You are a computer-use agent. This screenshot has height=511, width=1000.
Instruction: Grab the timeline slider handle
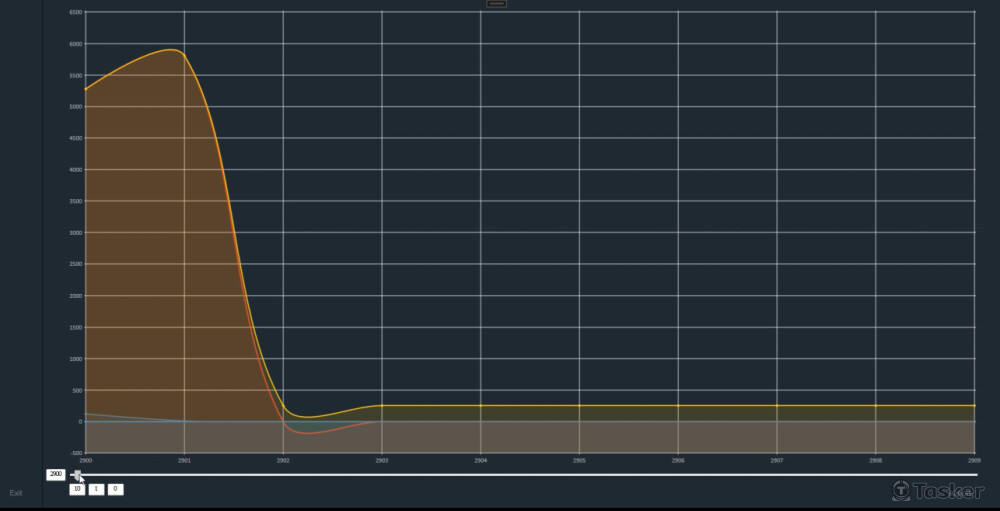pos(77,475)
